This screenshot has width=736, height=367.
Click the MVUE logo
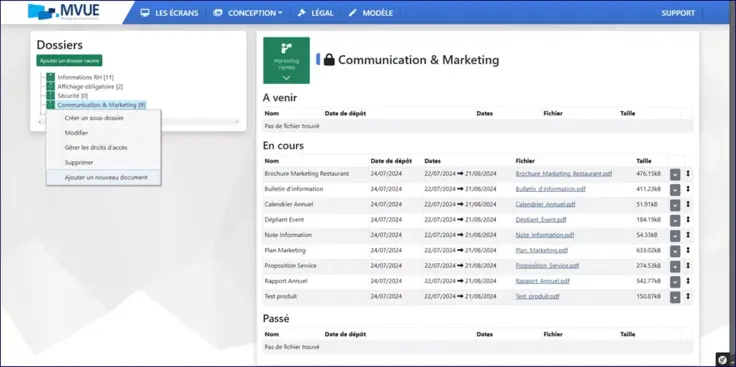(x=64, y=12)
